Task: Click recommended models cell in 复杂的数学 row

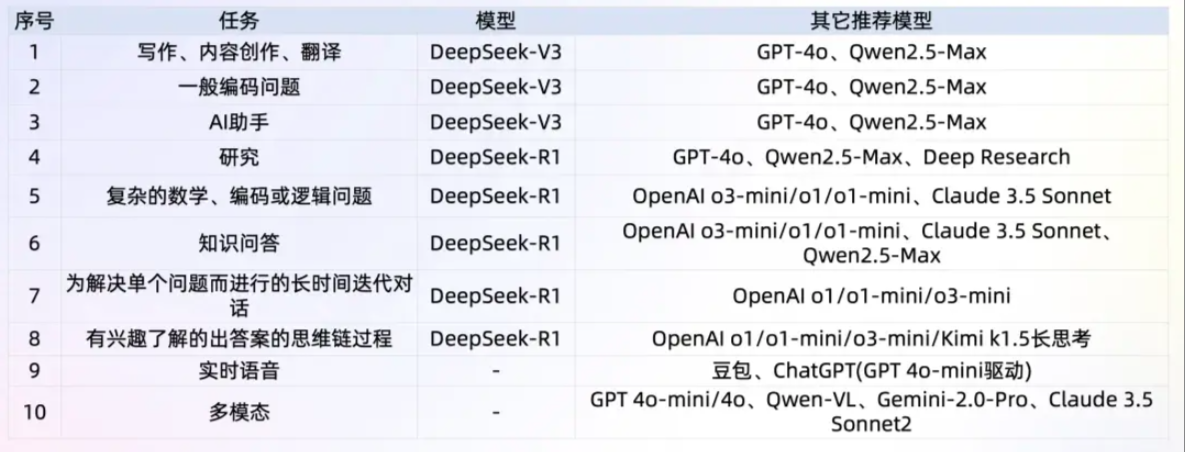Action: [871, 196]
